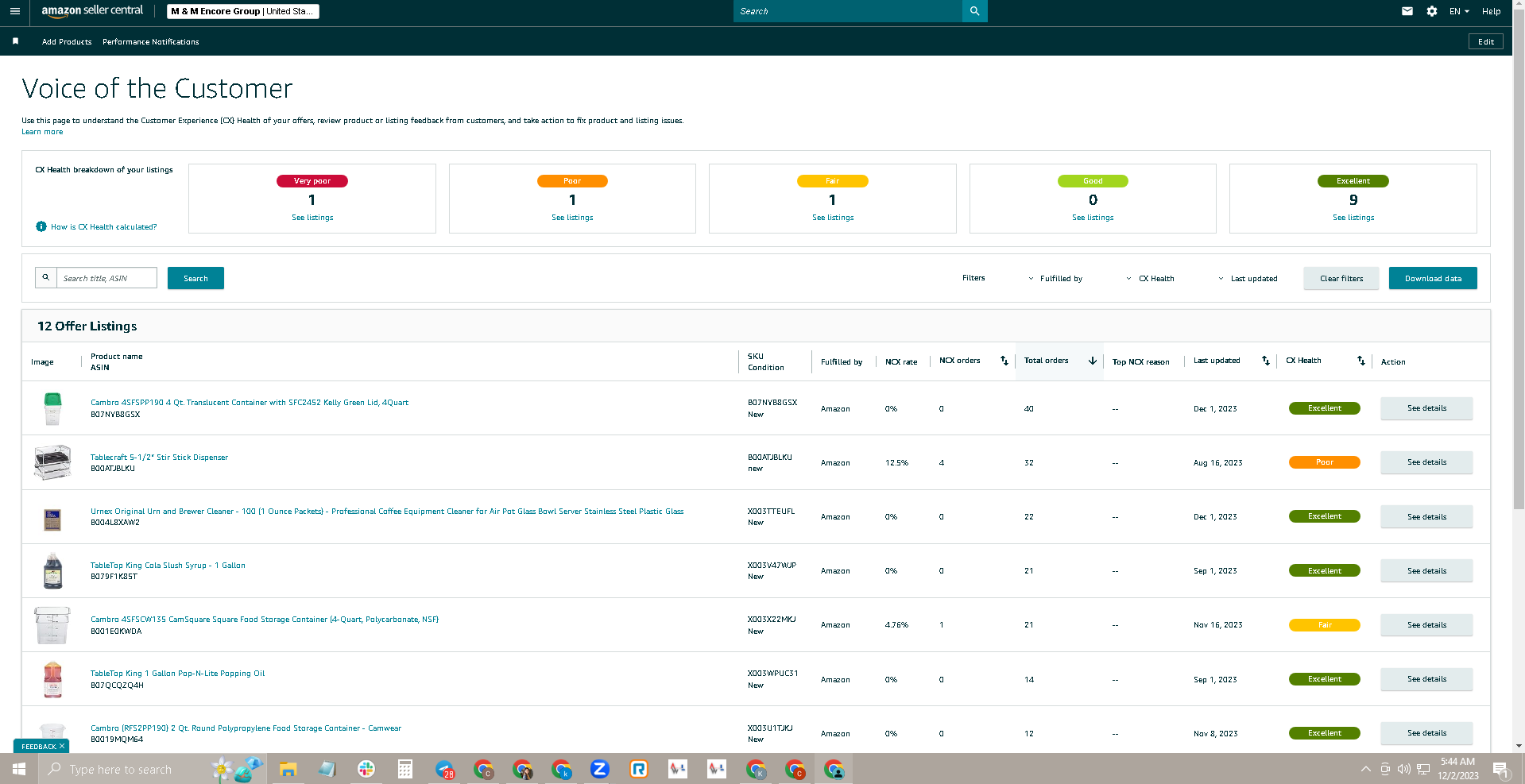Open M & M Encore Group account switcher
The width and height of the screenshot is (1525, 784).
243,11
